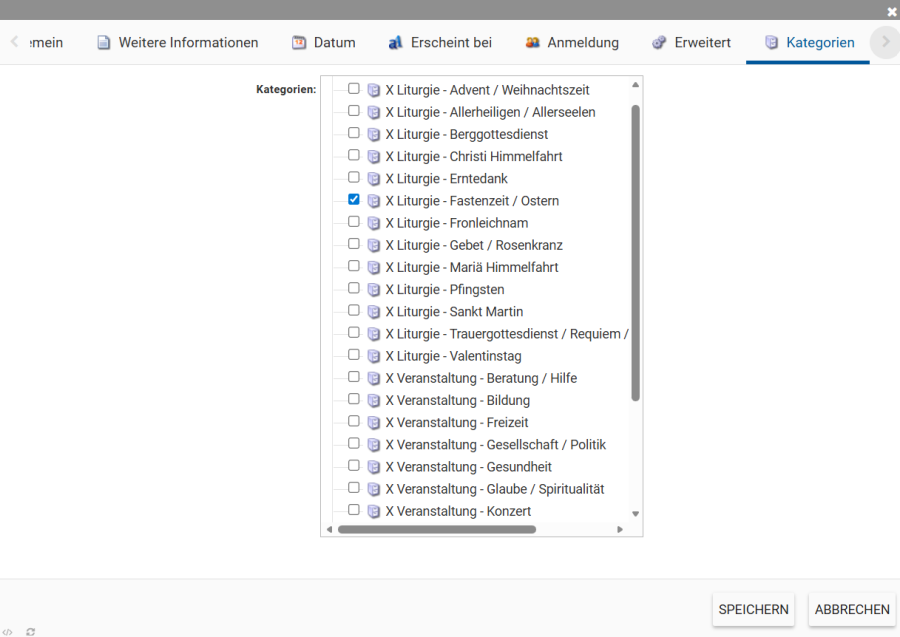The image size is (900, 637).
Task: Click the Erweitert gear icon
Action: 659,43
